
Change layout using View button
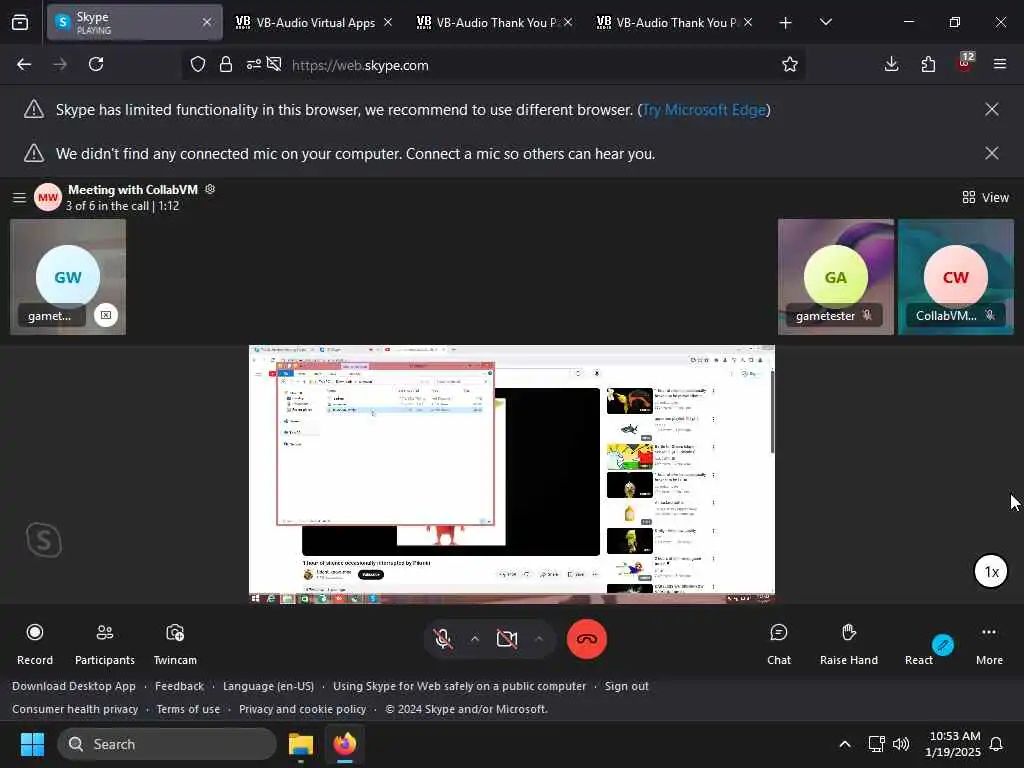[x=985, y=197]
